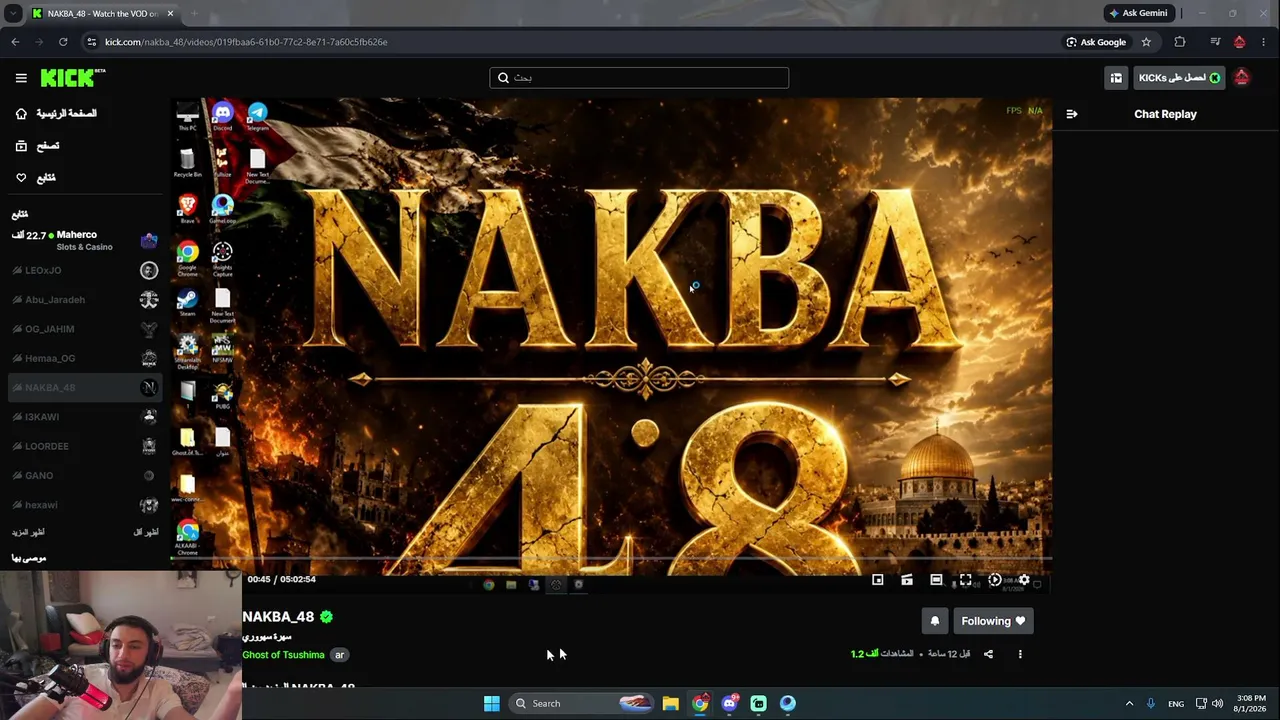Toggle notification bell for NAKBA_48
The height and width of the screenshot is (720, 1280).
click(935, 621)
